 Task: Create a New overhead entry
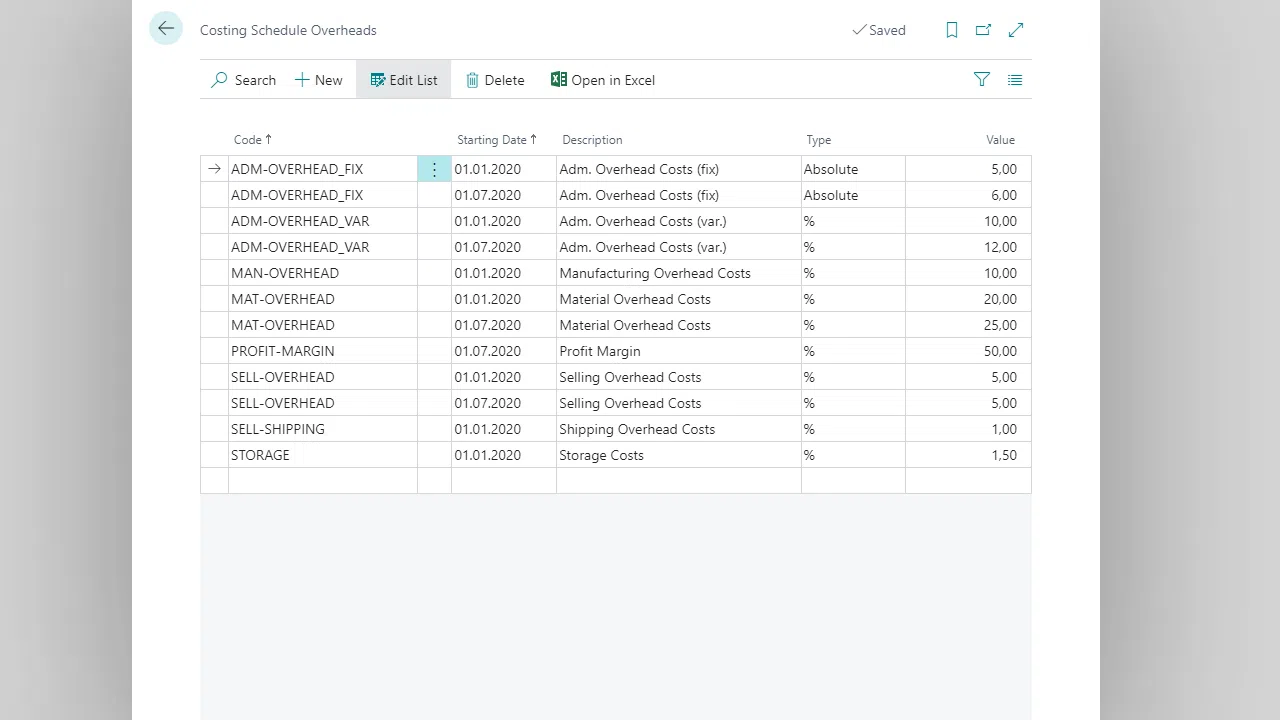pos(318,80)
